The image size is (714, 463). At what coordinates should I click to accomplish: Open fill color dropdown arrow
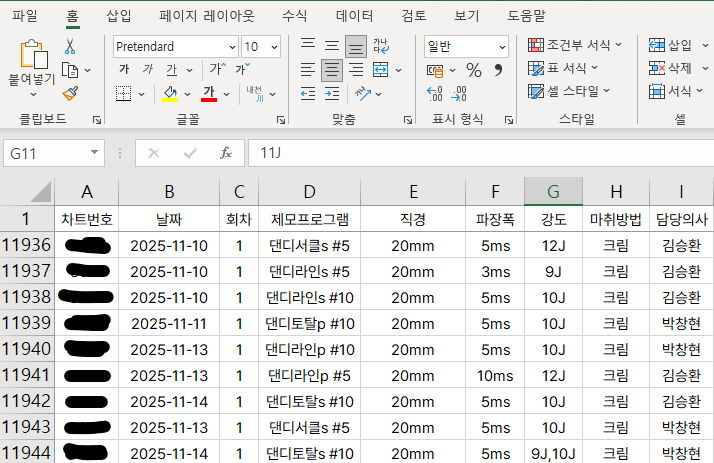[x=187, y=94]
